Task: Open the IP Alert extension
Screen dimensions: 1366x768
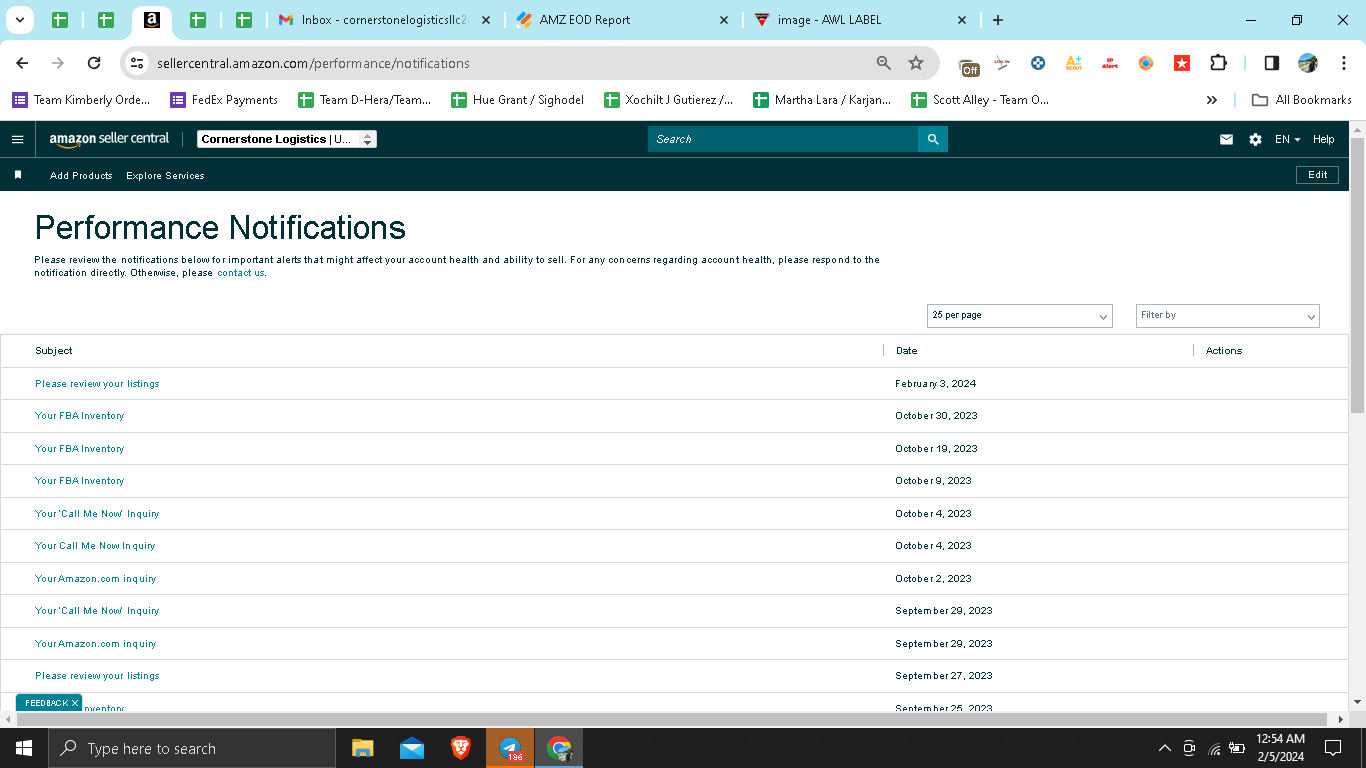Action: tap(1110, 63)
